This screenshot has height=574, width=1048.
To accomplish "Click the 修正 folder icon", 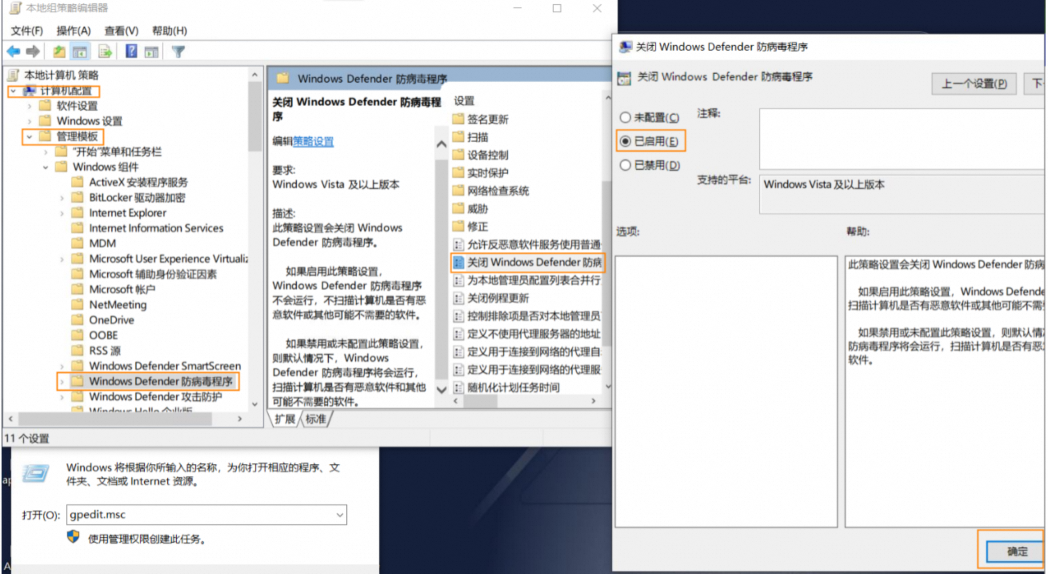I will 458,226.
